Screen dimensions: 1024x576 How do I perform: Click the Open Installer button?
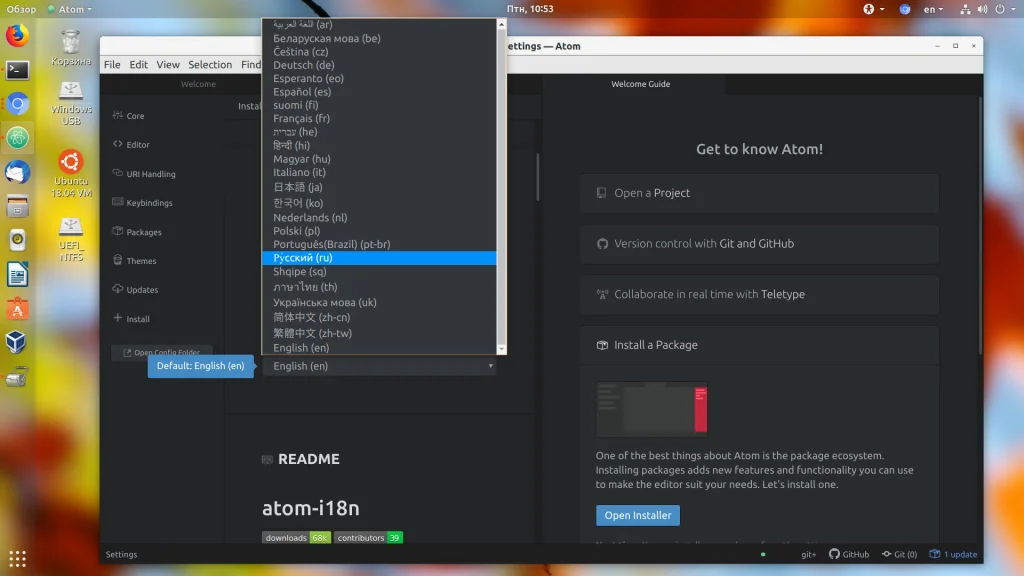[x=638, y=515]
